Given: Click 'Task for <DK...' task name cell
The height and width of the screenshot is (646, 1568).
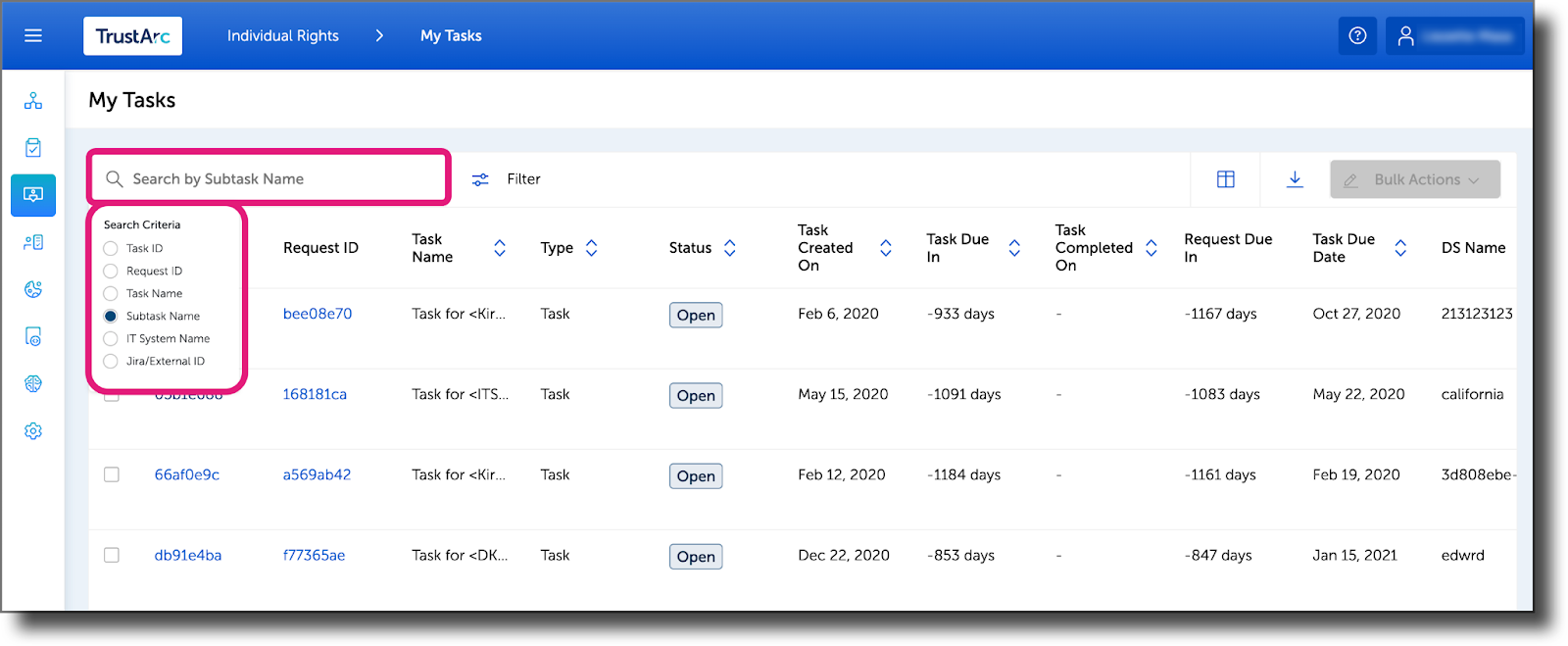Looking at the screenshot, I should tap(460, 555).
